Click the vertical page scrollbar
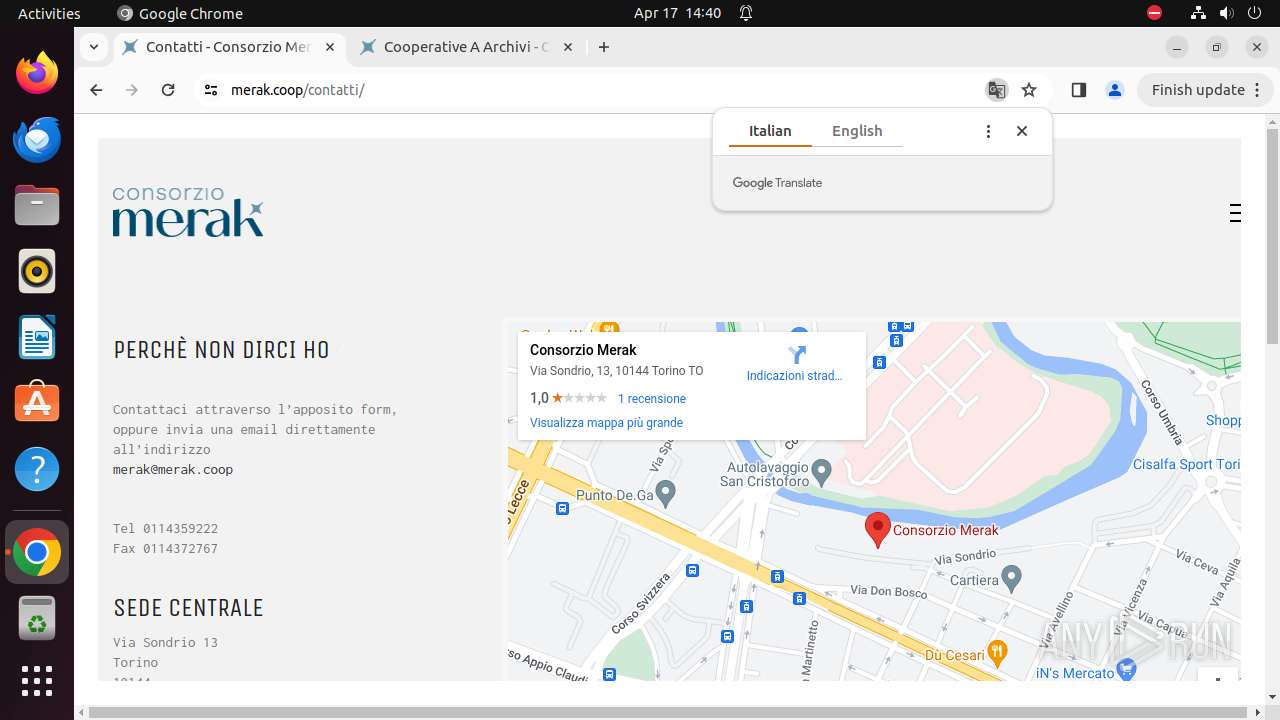Viewport: 1280px width, 720px height. (1272, 235)
